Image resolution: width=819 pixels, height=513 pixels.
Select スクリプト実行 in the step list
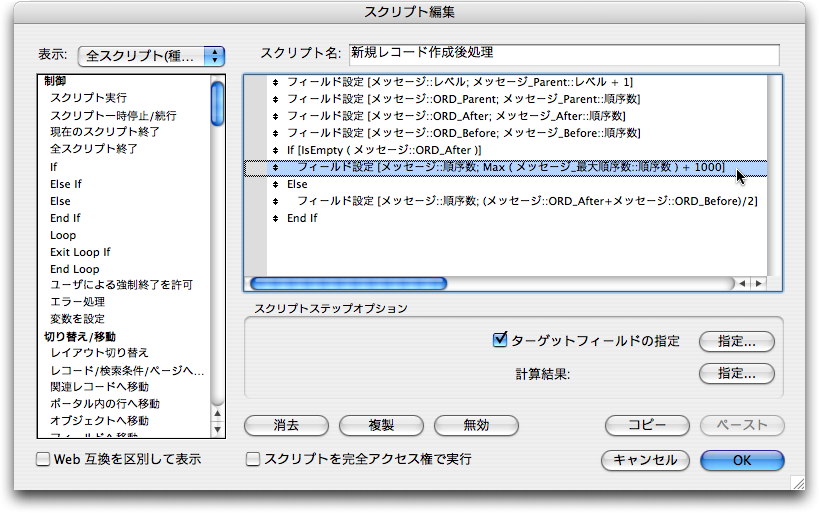[x=88, y=98]
